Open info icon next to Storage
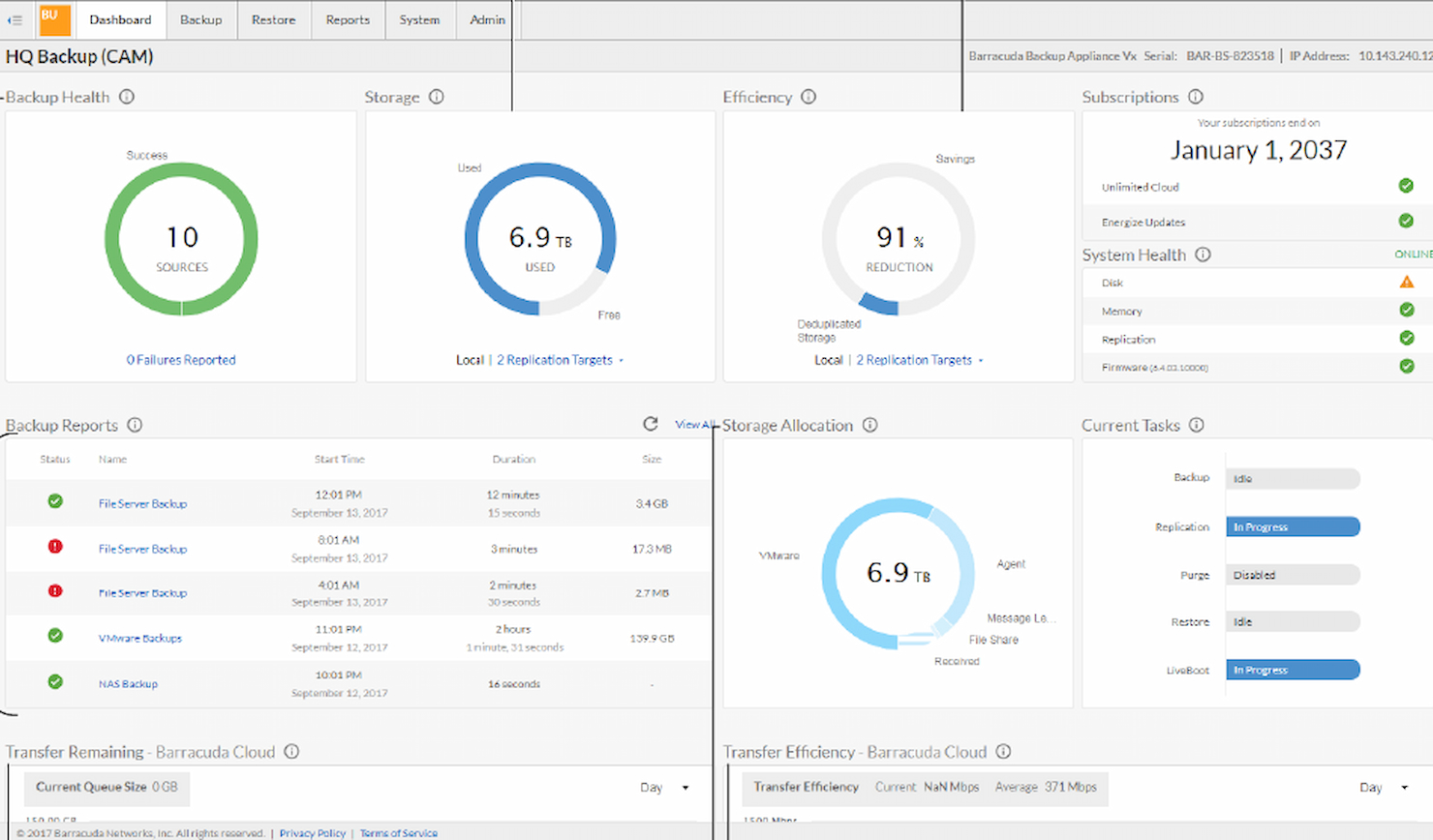The height and width of the screenshot is (840, 1433). (x=437, y=97)
